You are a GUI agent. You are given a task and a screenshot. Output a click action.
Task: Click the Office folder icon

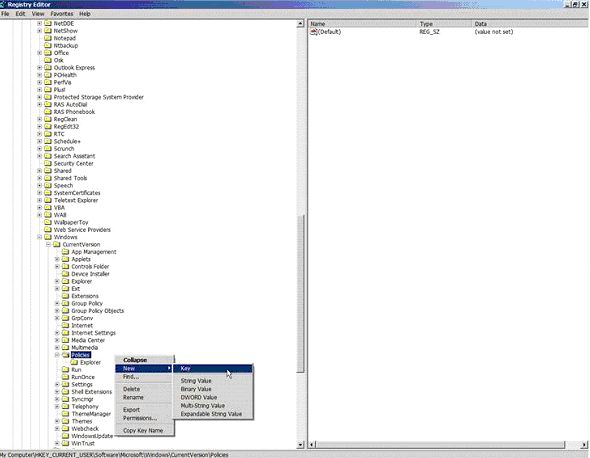pos(48,53)
